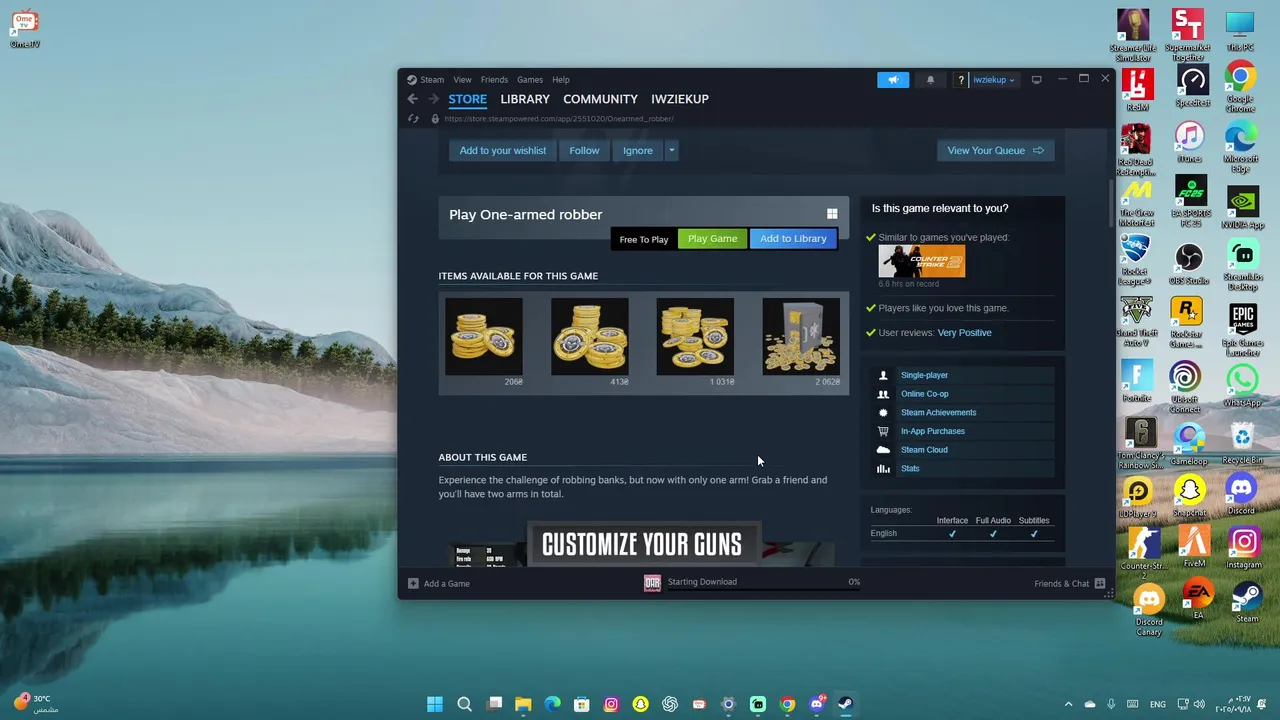Open the Windows Start menu

click(435, 704)
